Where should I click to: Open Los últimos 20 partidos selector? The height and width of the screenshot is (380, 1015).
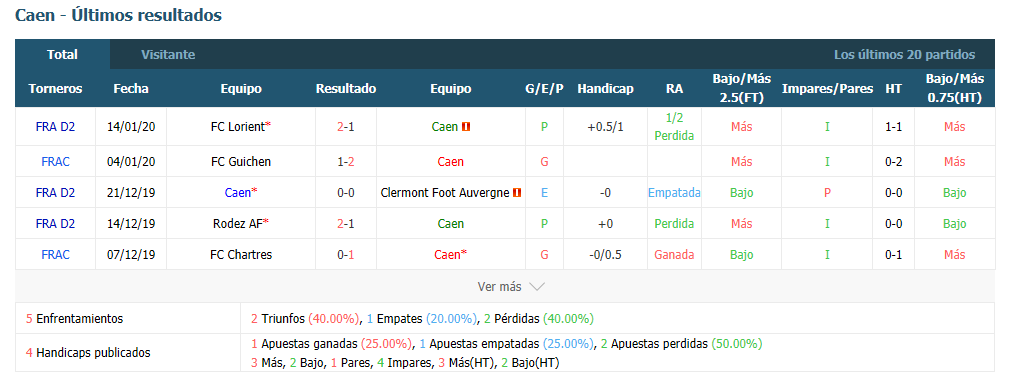[x=904, y=55]
